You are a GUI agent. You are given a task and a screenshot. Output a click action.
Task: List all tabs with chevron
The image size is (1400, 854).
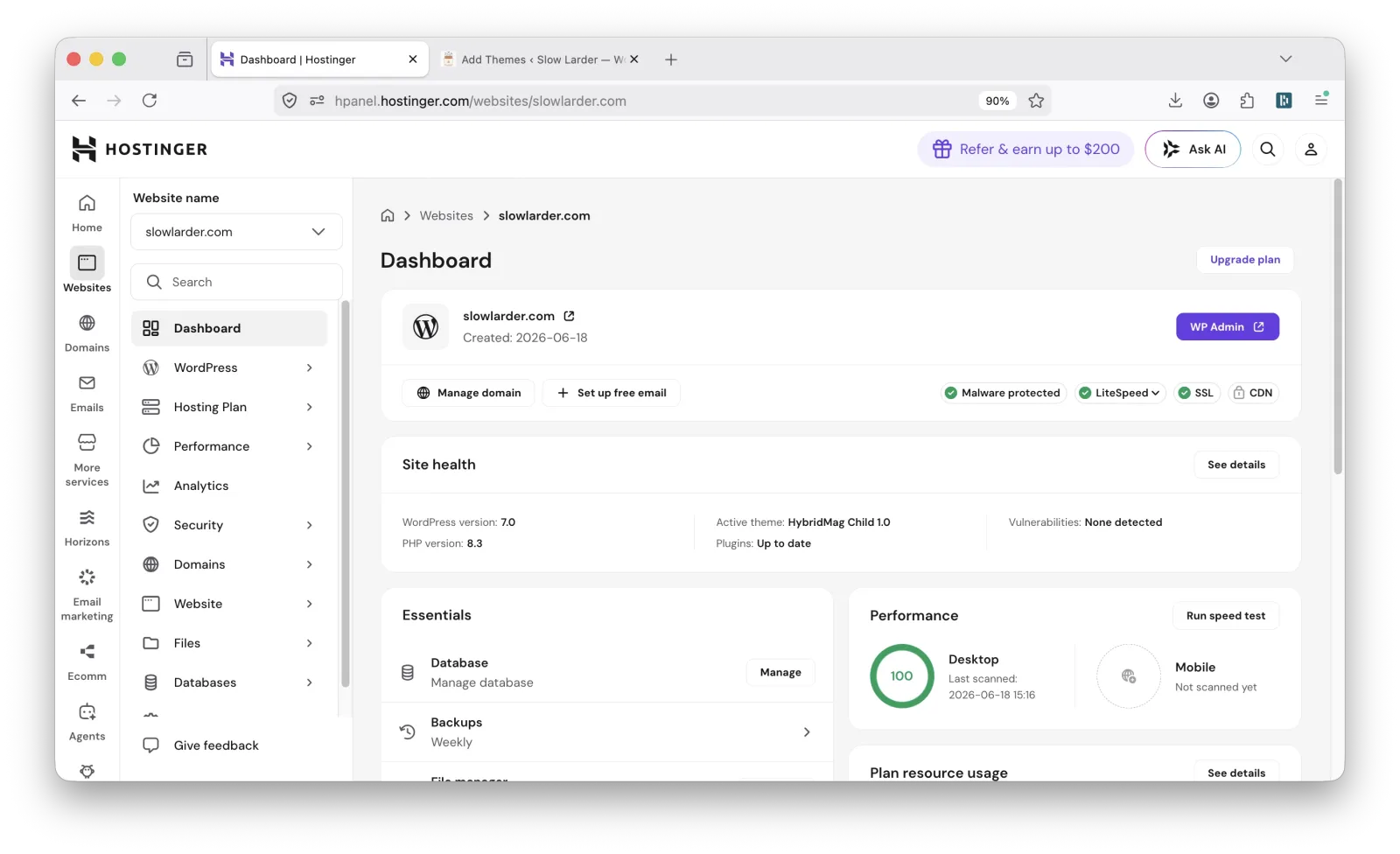(x=1285, y=59)
